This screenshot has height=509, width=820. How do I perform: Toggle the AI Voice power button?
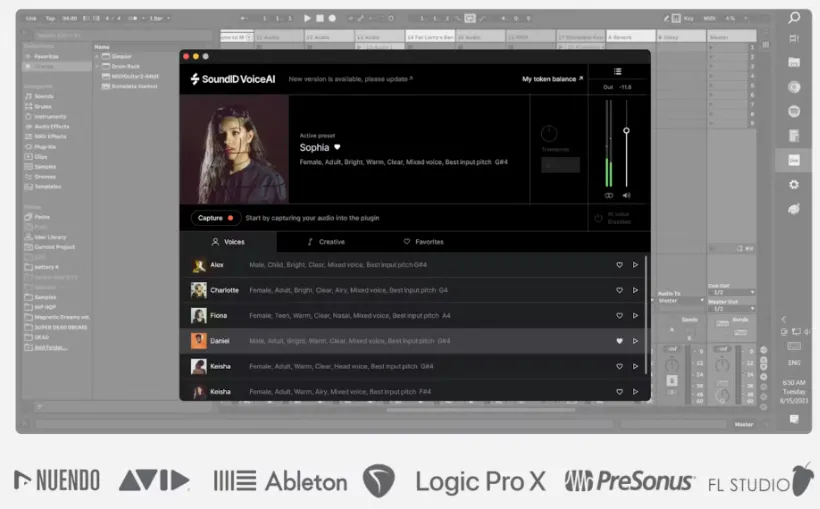click(598, 218)
